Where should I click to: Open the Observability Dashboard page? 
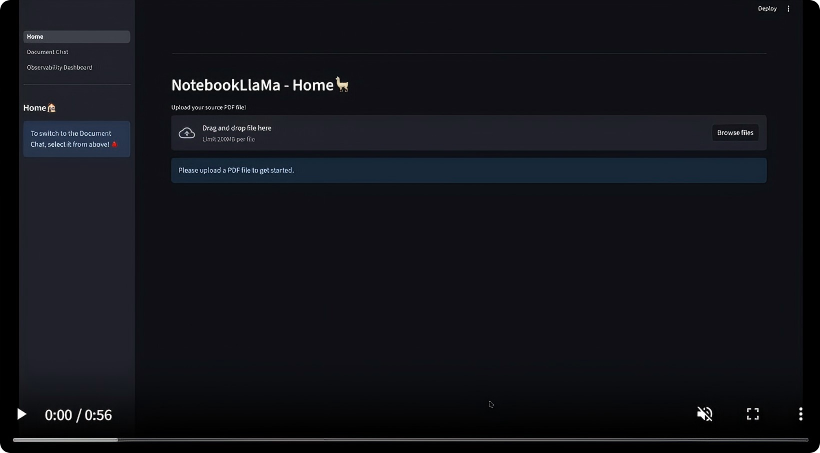point(60,68)
